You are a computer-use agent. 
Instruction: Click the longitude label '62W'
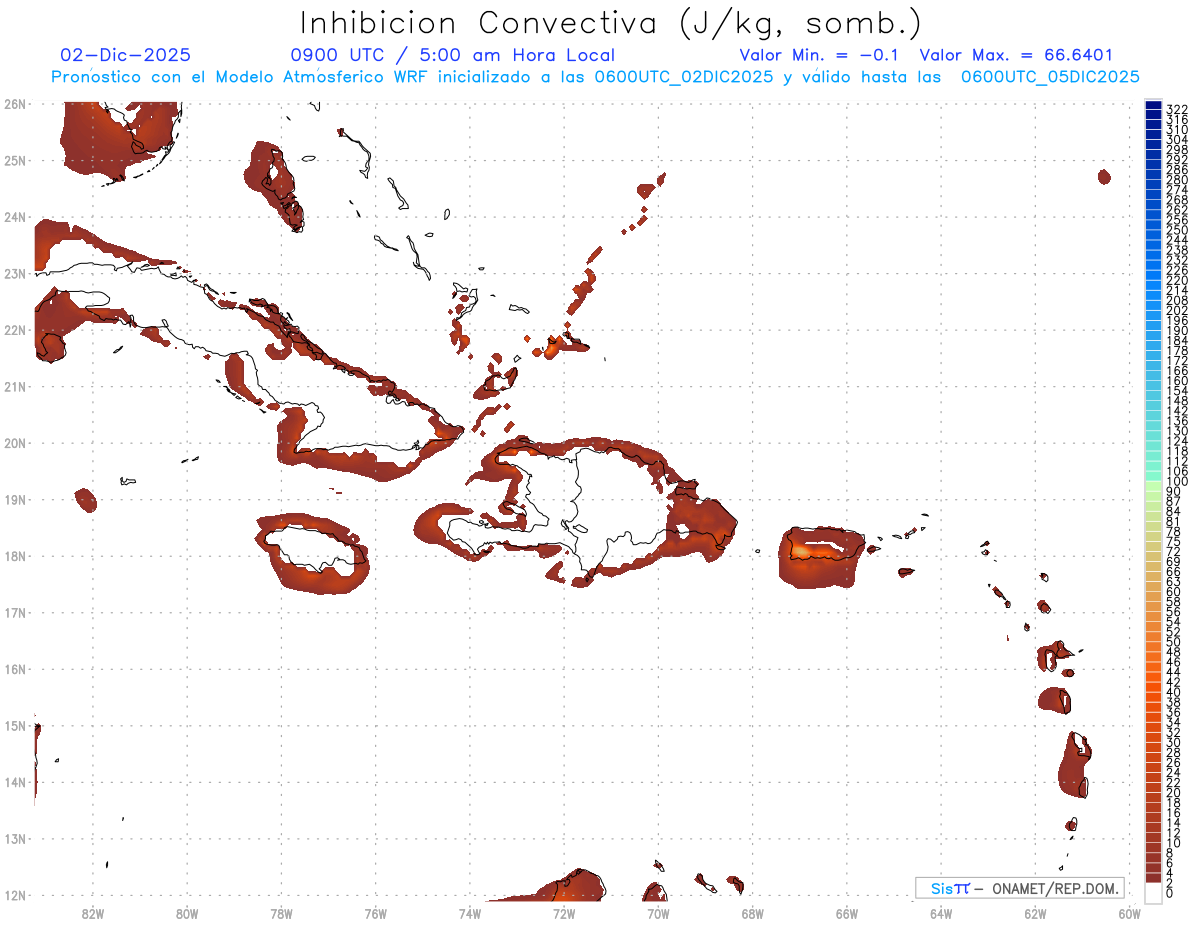(1035, 913)
